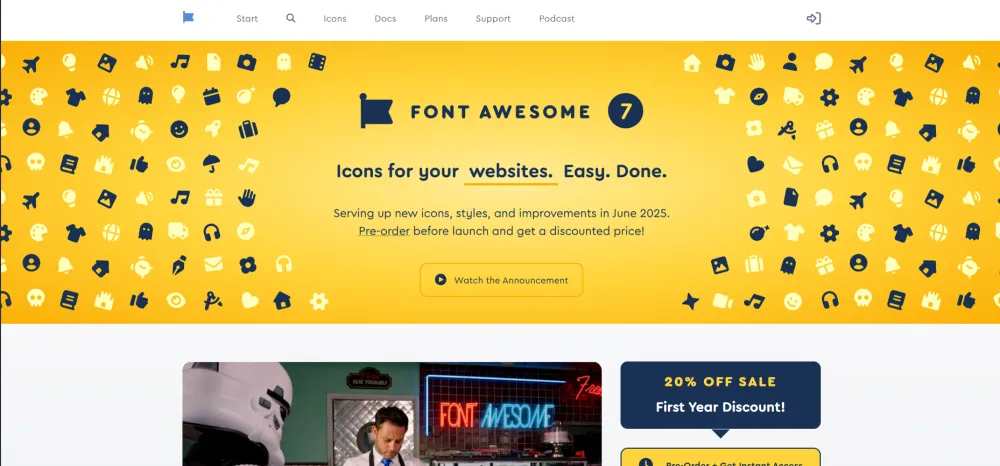
Task: Click the Watch the Announcement button
Action: pyautogui.click(x=501, y=280)
